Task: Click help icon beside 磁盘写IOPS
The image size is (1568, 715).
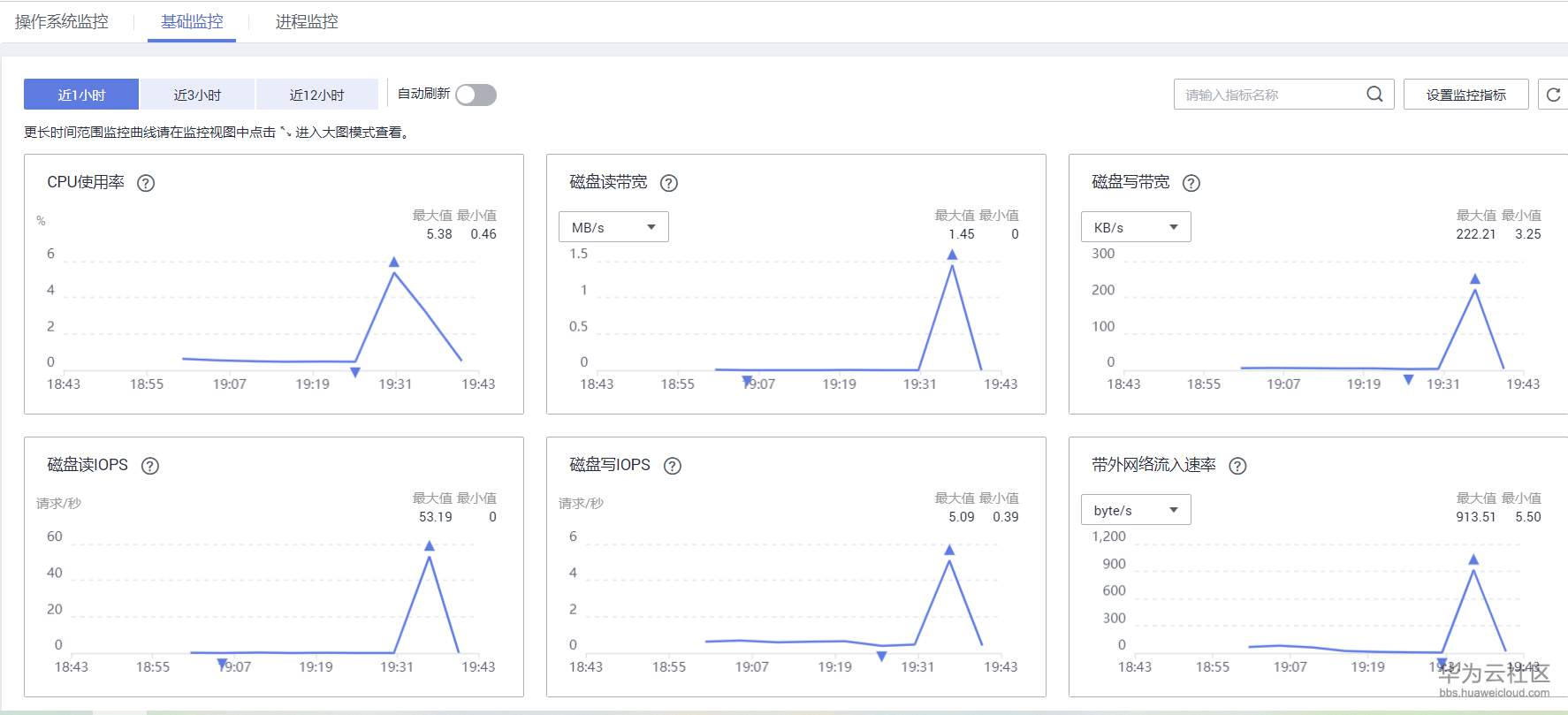Action: [x=673, y=466]
